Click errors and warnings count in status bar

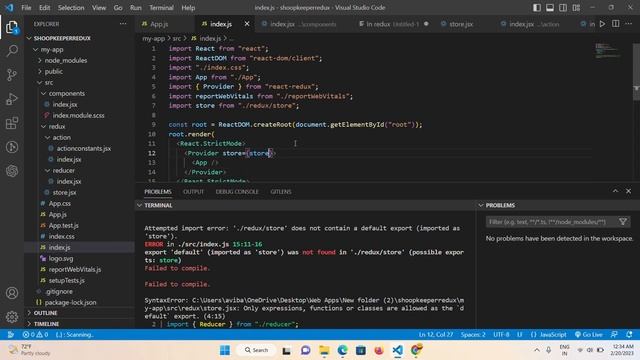point(36,334)
